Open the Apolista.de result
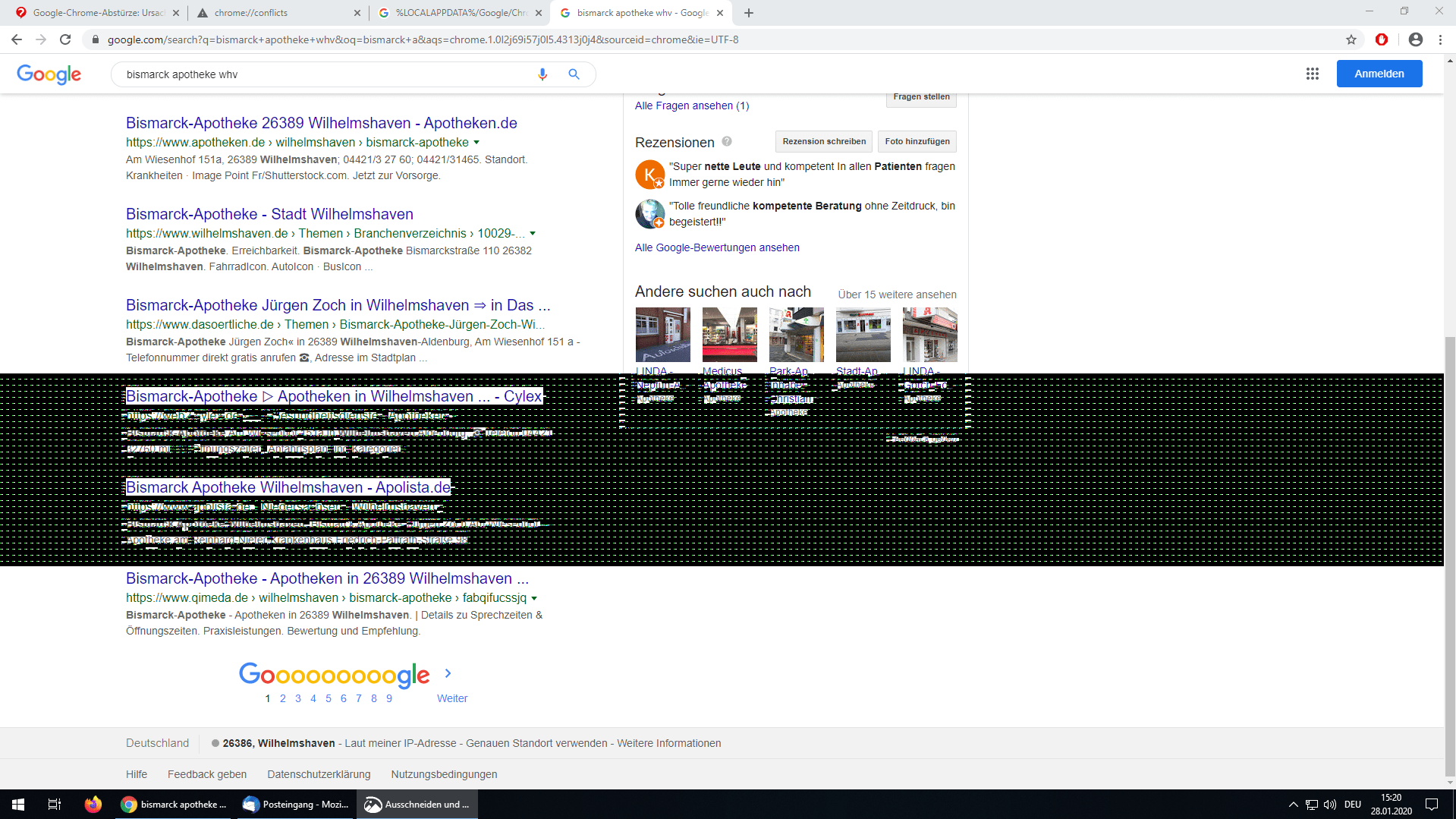Viewport: 1456px width, 819px height. coord(288,487)
